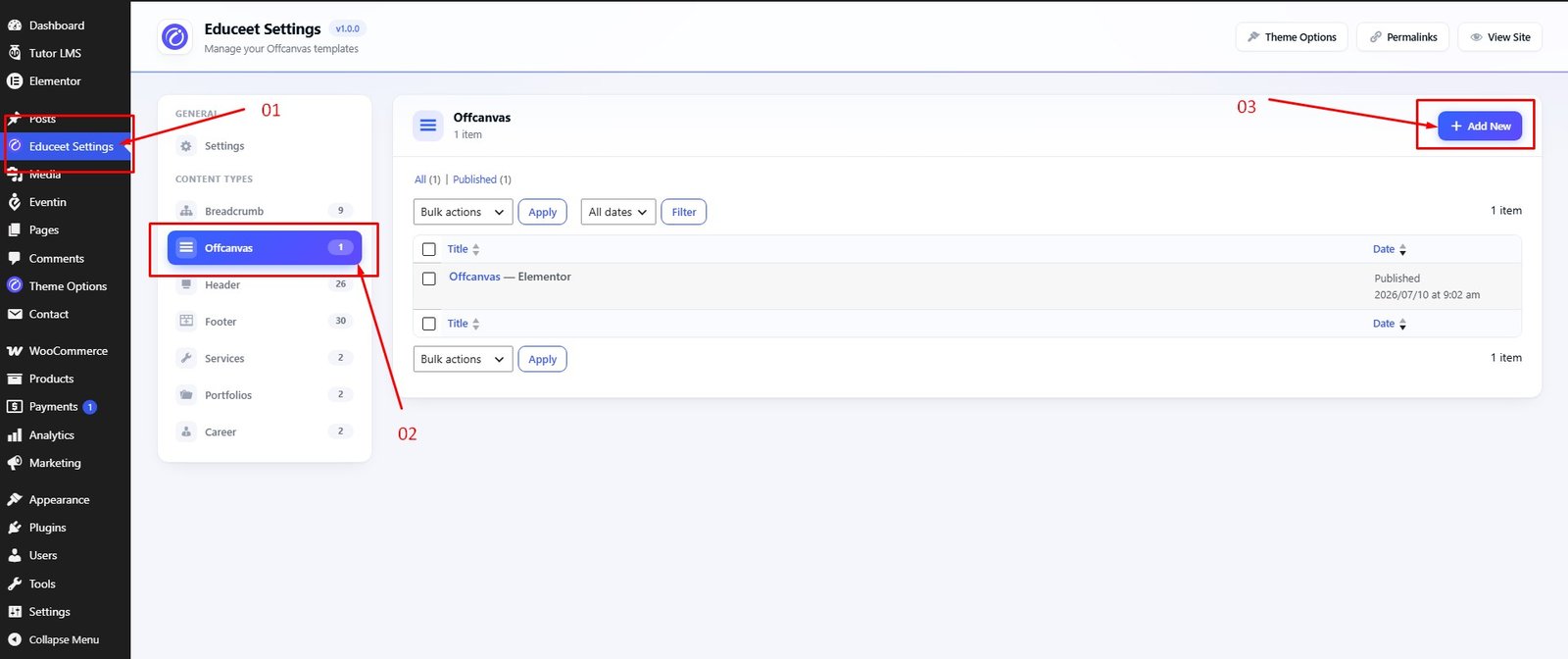Open the top Bulk actions dropdown
Screen dimensions: 1568x659
point(463,212)
